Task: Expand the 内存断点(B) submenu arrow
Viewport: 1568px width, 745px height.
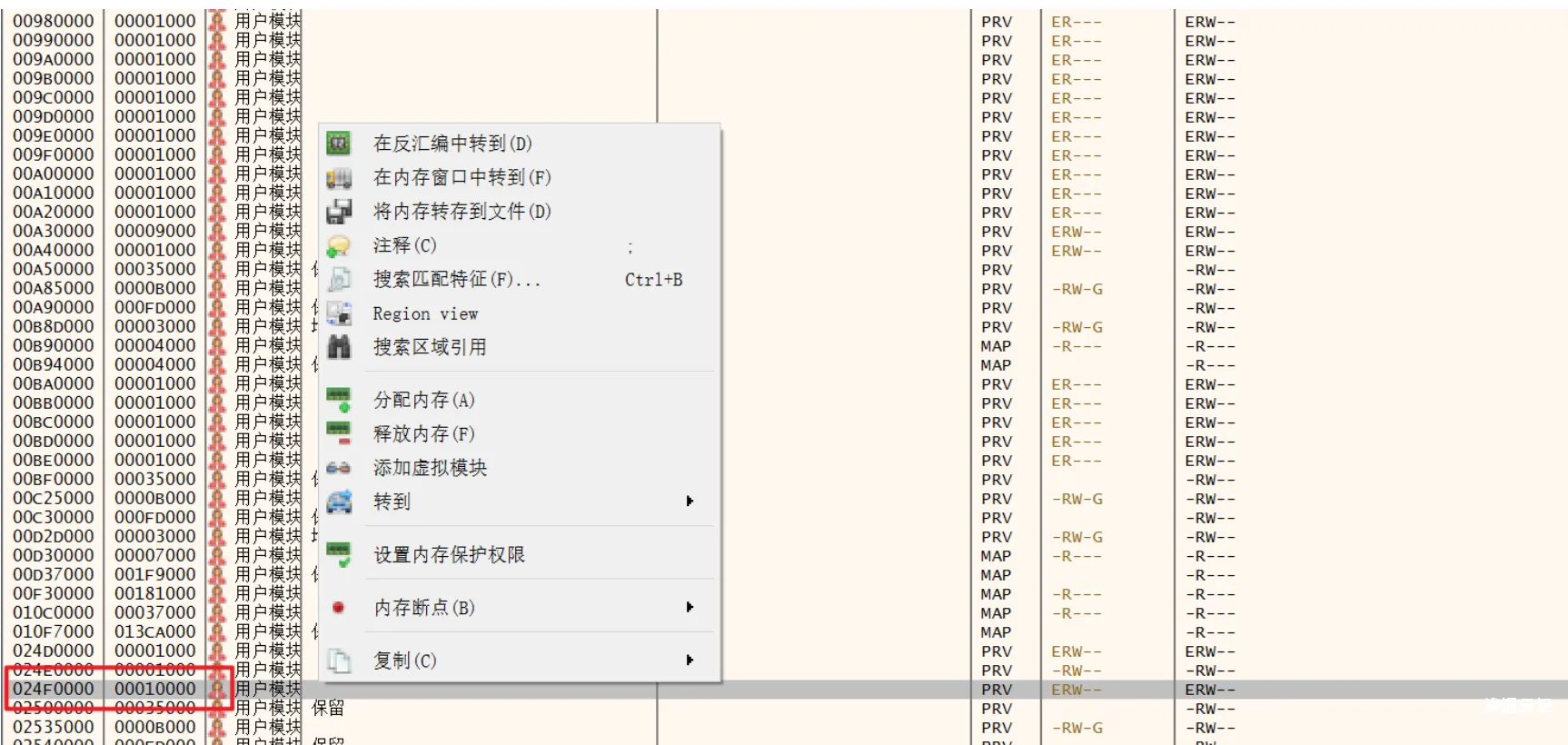Action: [690, 608]
